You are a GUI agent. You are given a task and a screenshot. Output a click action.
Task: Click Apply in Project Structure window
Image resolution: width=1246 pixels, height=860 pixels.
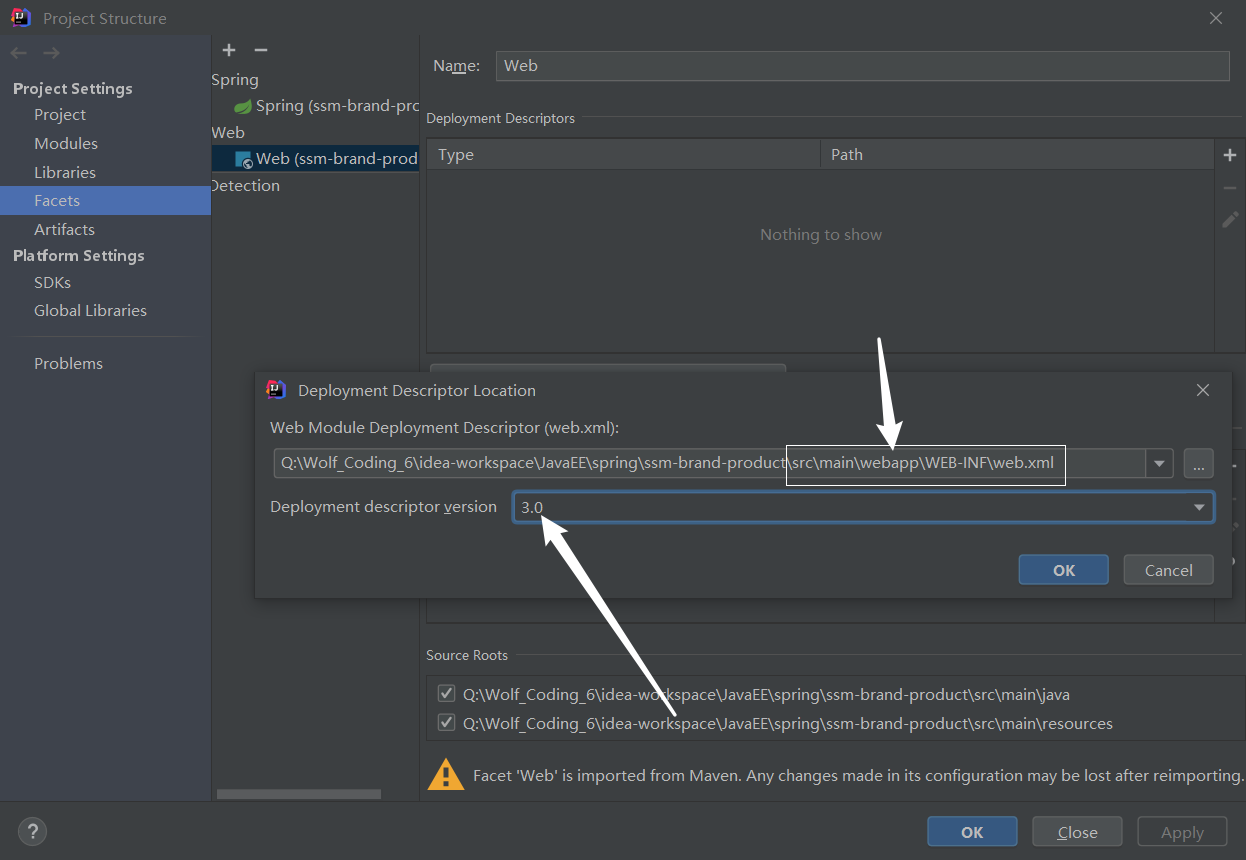click(1182, 832)
